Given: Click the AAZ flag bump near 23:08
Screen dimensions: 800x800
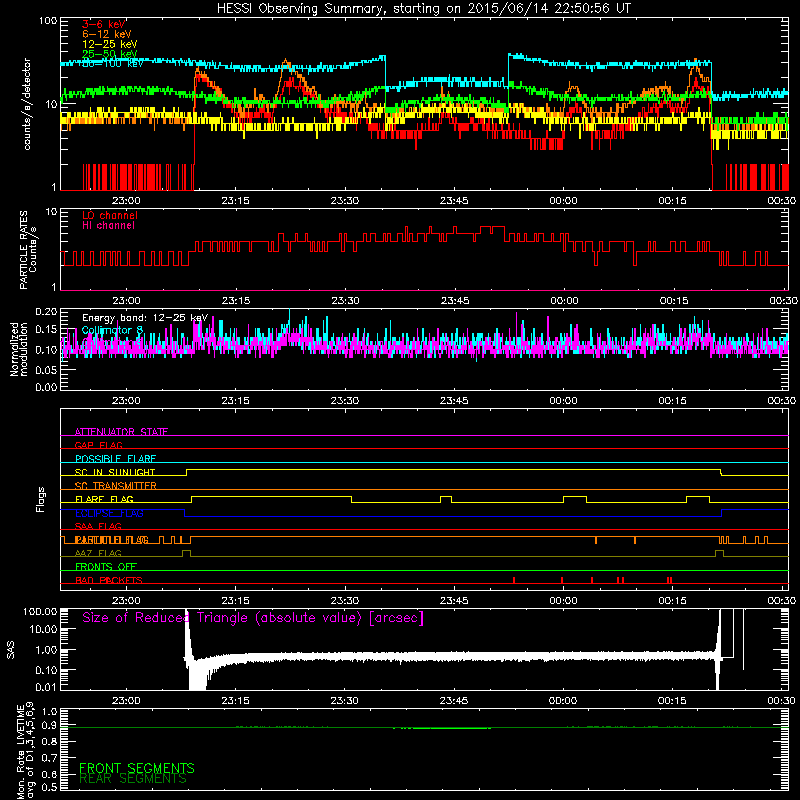Looking at the screenshot, I should tap(187, 553).
